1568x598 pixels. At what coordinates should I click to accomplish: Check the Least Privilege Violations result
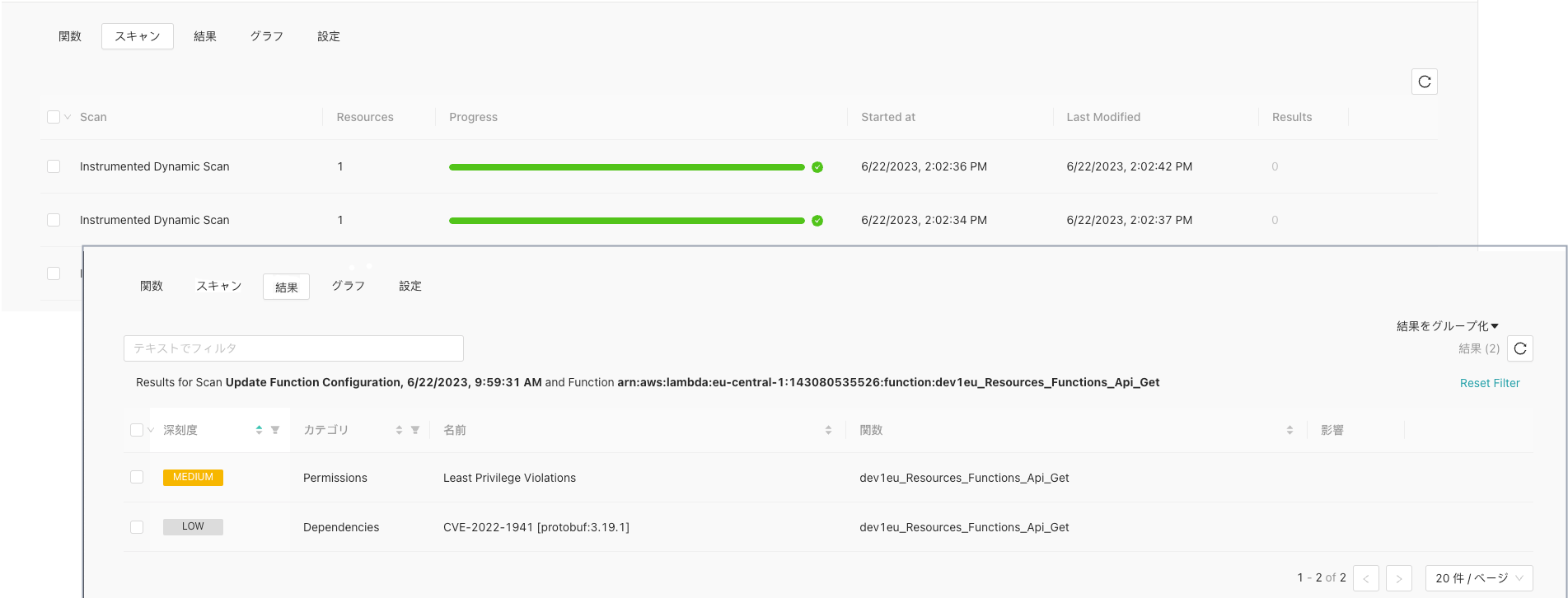[137, 477]
